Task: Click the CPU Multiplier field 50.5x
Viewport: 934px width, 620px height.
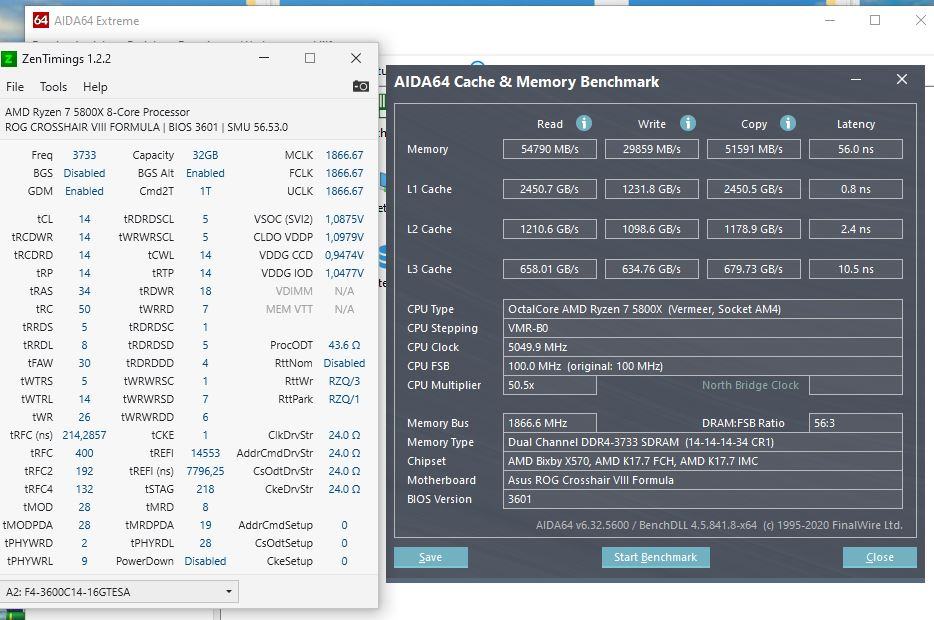Action: point(550,385)
